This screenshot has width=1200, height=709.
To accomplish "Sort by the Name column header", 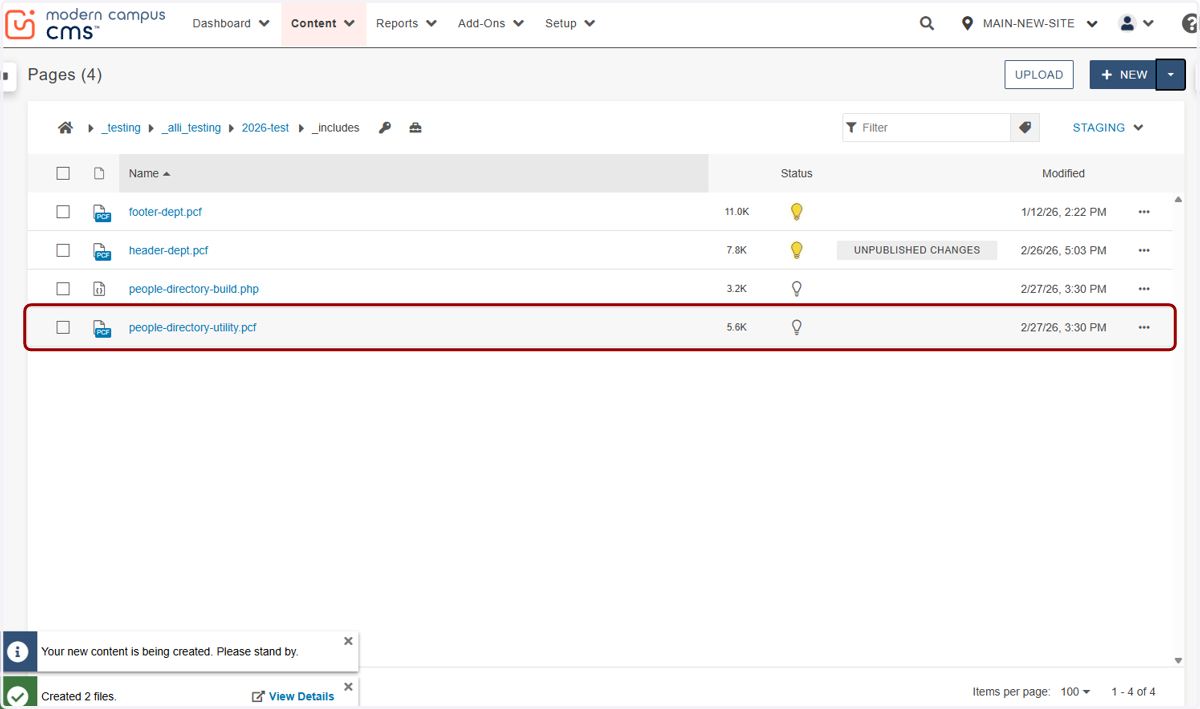I will [414, 173].
